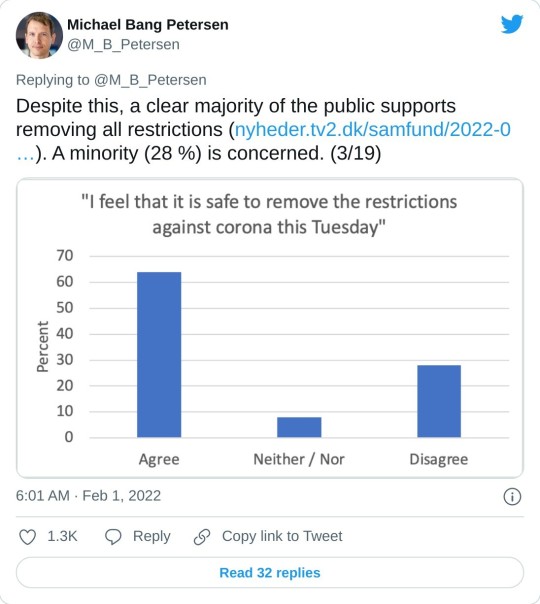Click the Neither / Nor bar

299,427
